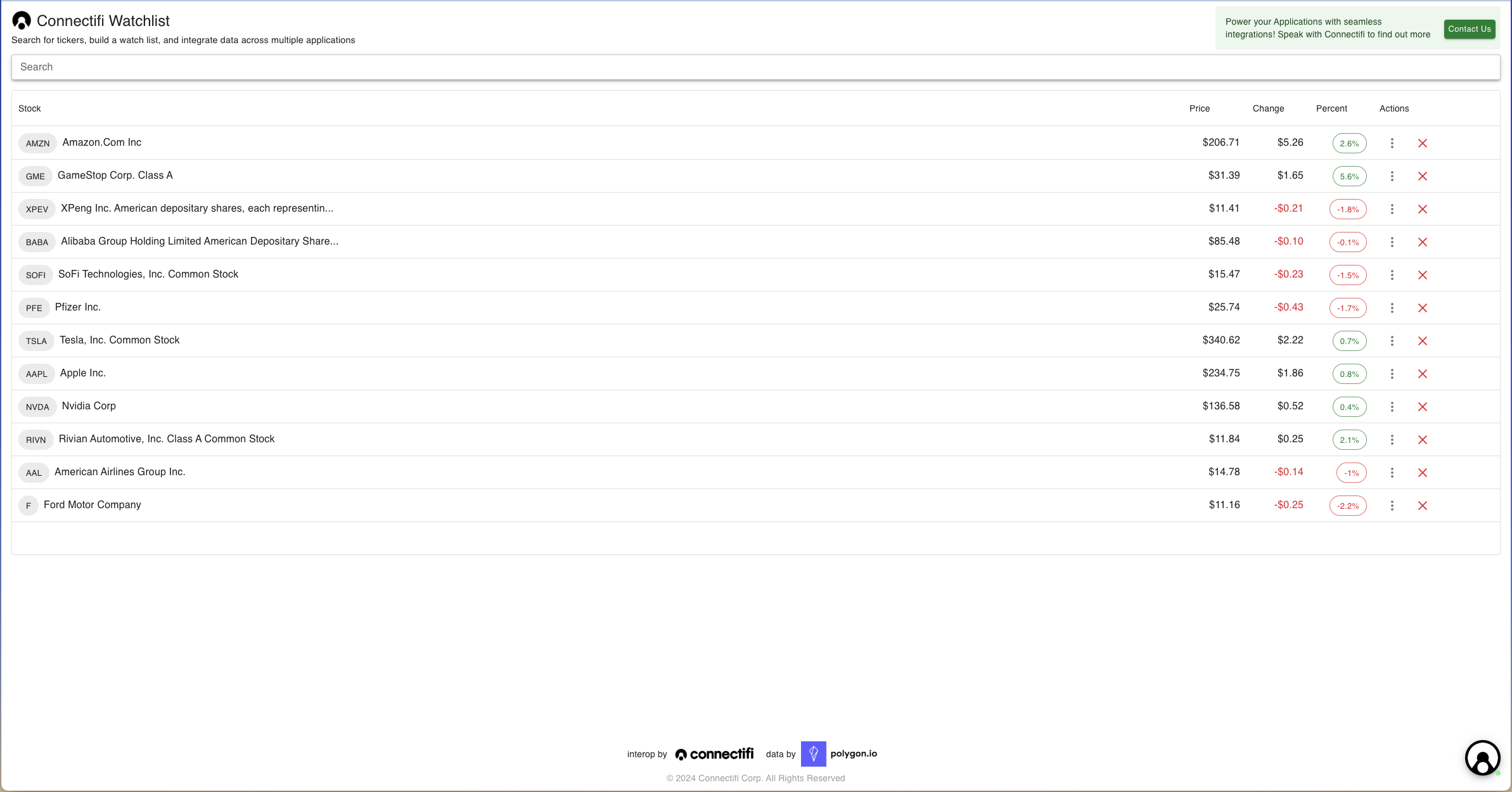Image resolution: width=1512 pixels, height=792 pixels.
Task: Click the three-dot menu icon for XPeng Inc
Action: (x=1392, y=209)
